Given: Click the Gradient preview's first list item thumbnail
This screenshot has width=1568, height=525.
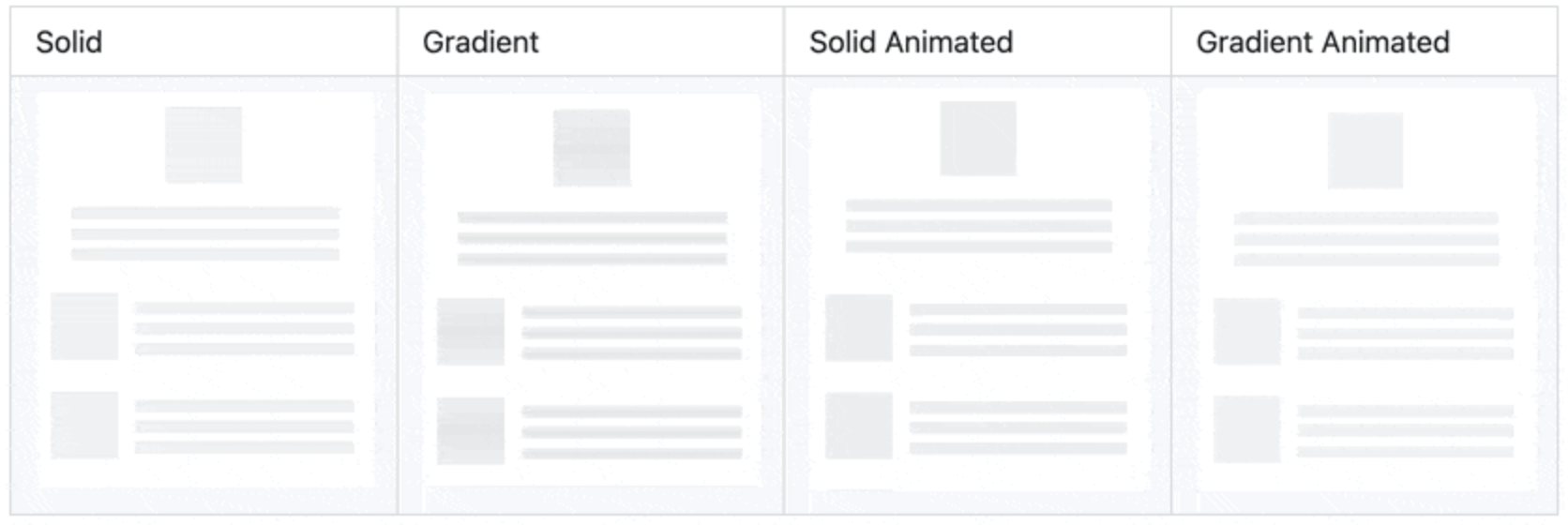Looking at the screenshot, I should click(471, 332).
